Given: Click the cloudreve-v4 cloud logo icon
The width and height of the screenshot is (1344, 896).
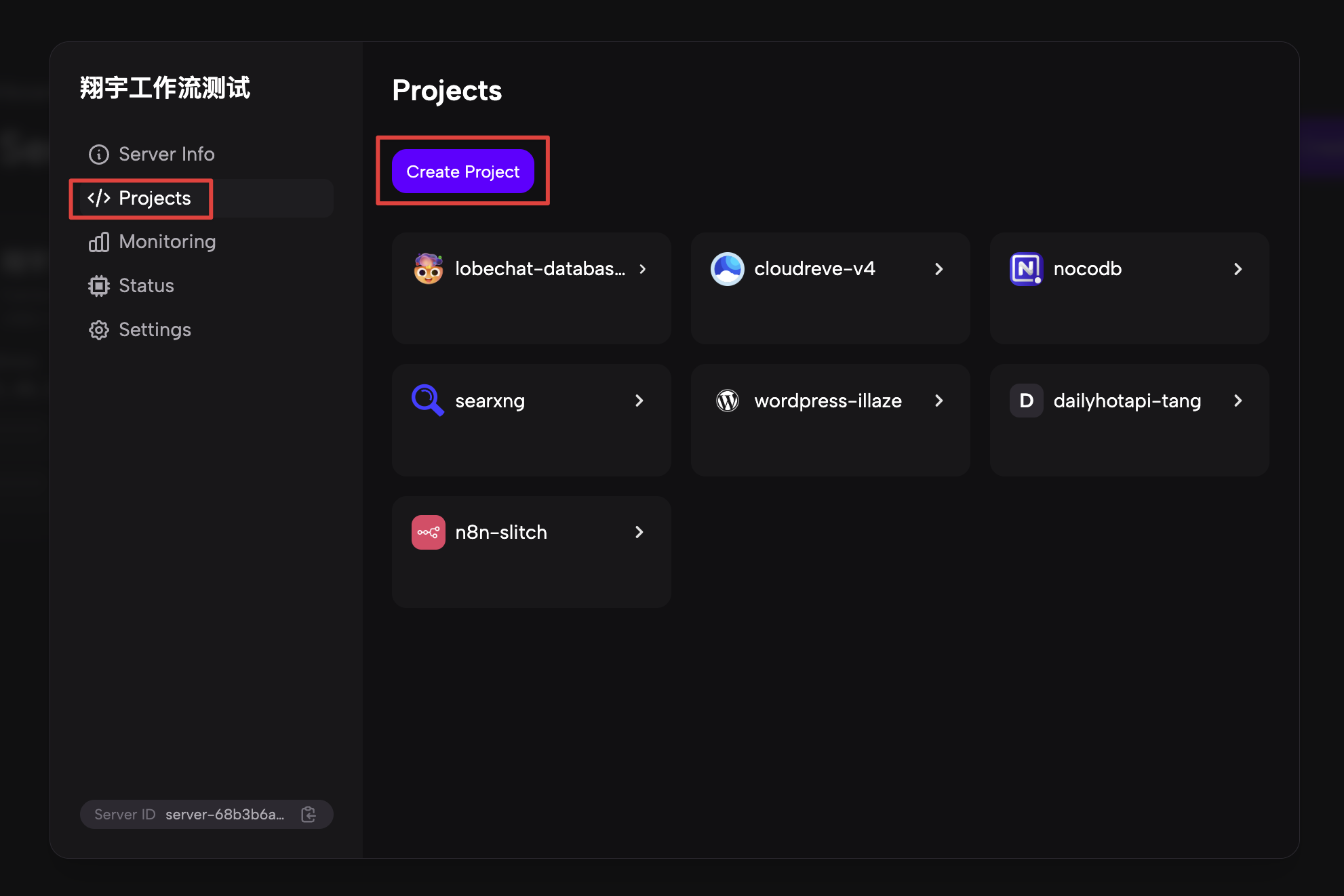Looking at the screenshot, I should tap(727, 269).
